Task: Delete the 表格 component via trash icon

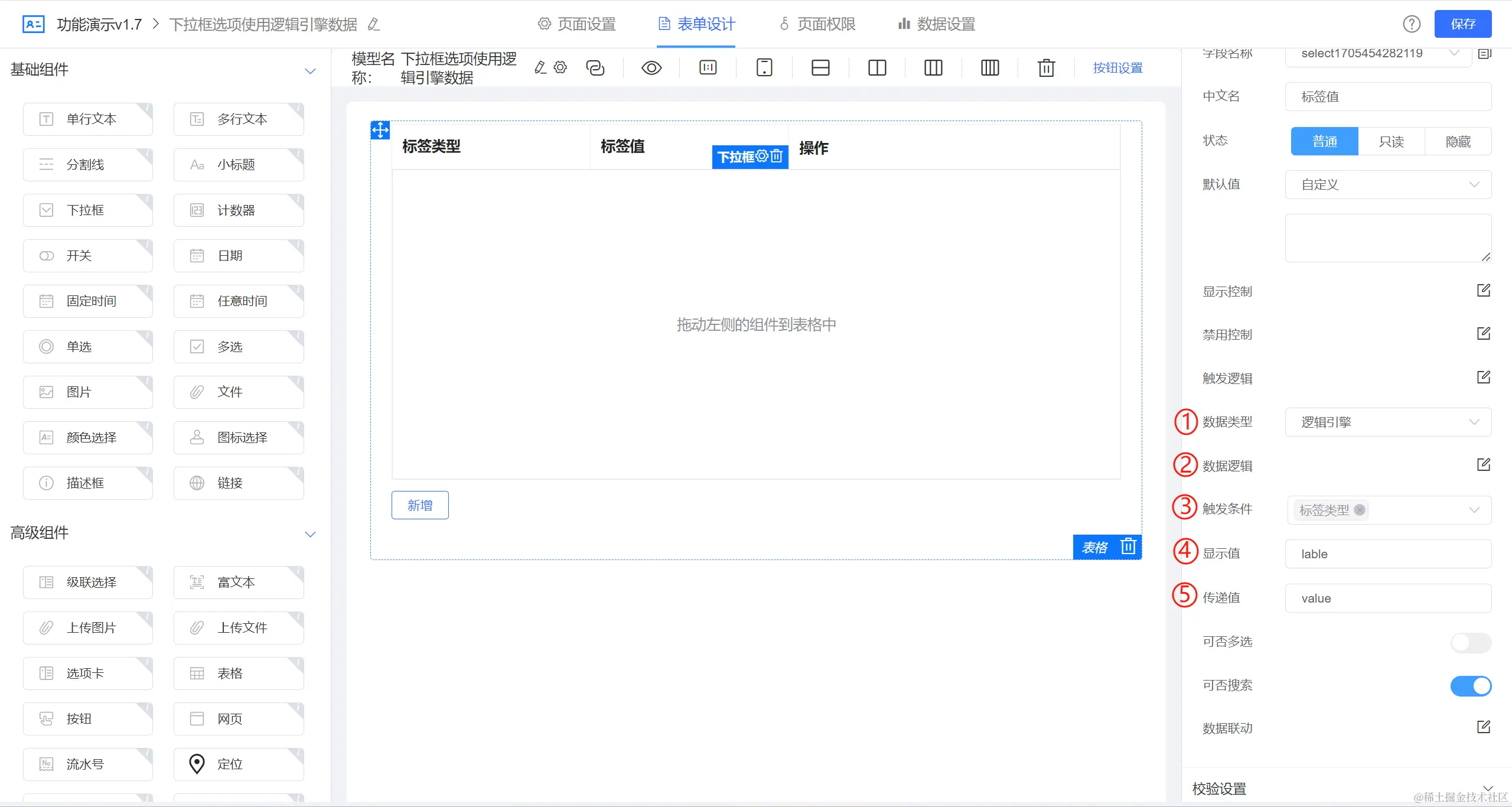Action: 1128,546
